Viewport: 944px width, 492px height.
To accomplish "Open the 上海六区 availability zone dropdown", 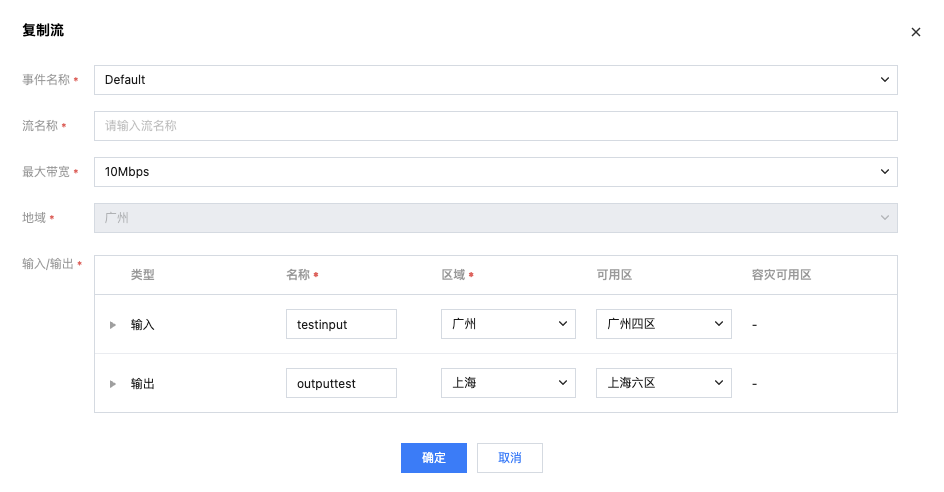I will [x=663, y=383].
